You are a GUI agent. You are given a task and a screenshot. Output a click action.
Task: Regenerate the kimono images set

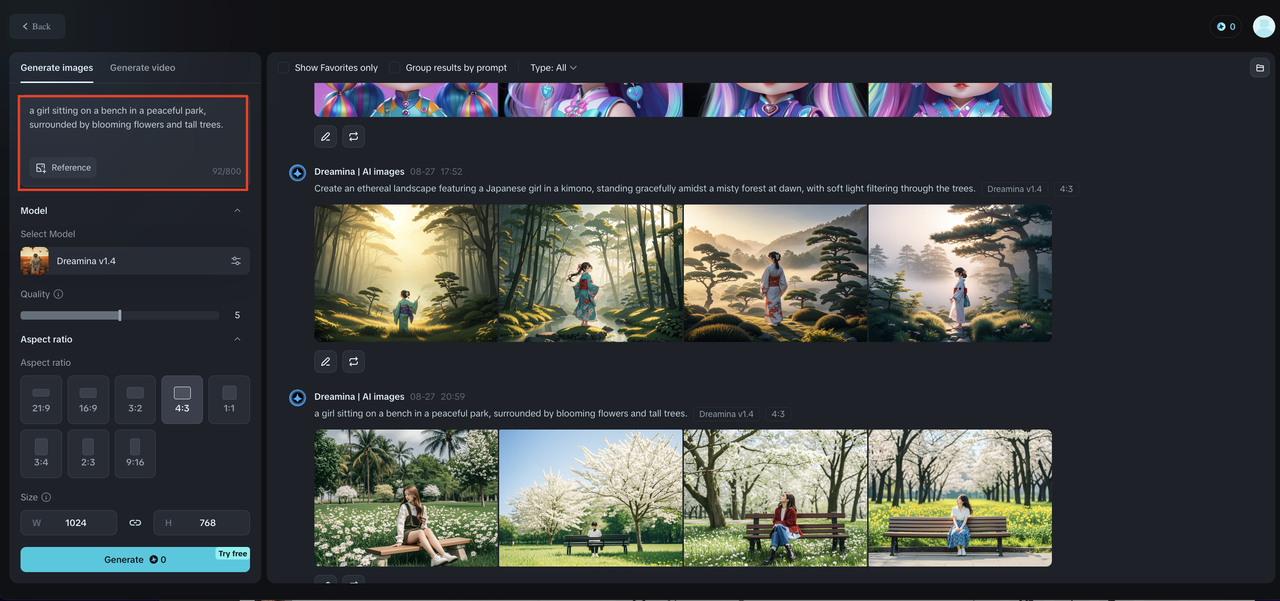[x=353, y=361]
